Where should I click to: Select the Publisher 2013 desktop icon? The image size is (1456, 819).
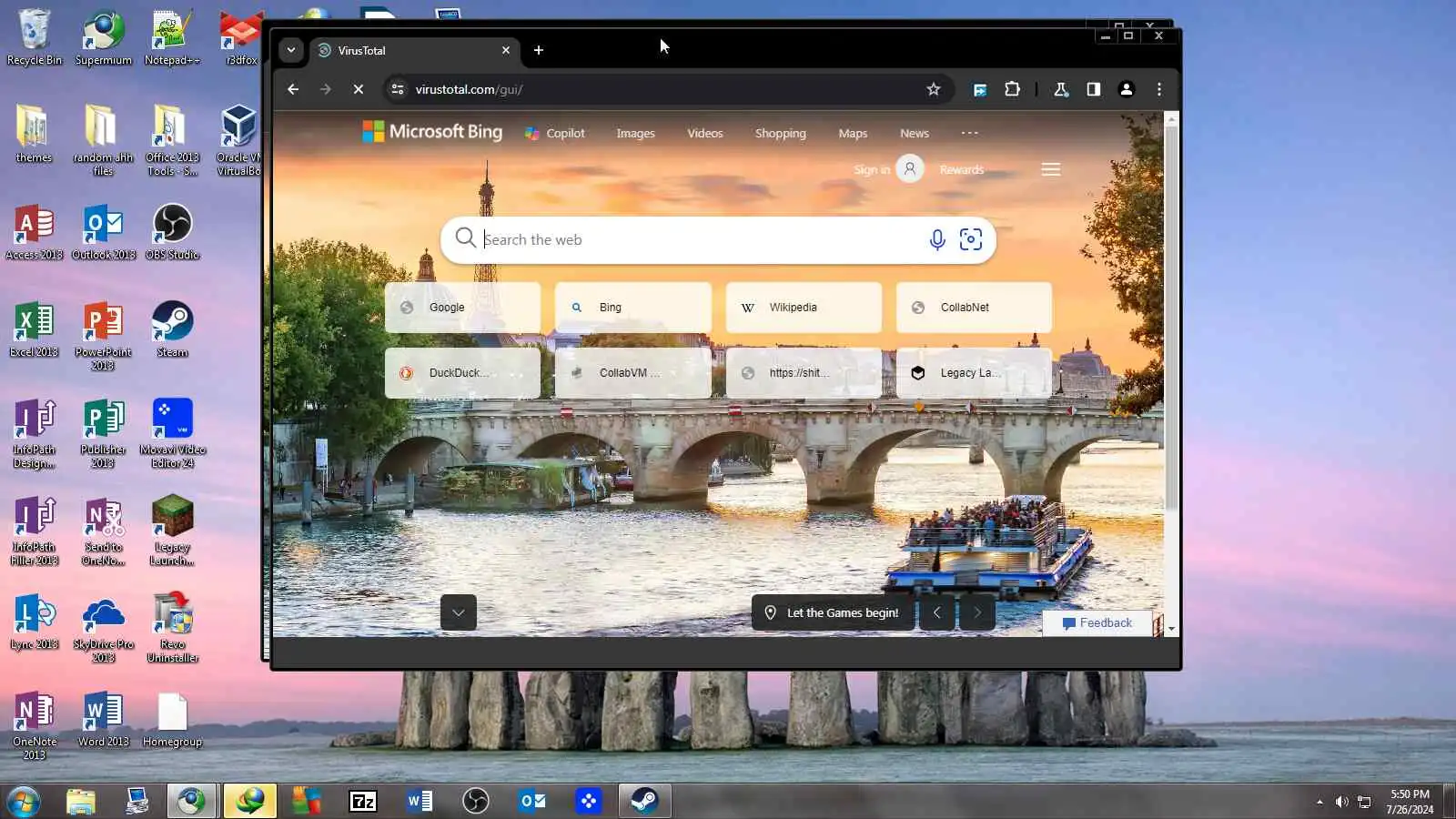click(103, 434)
